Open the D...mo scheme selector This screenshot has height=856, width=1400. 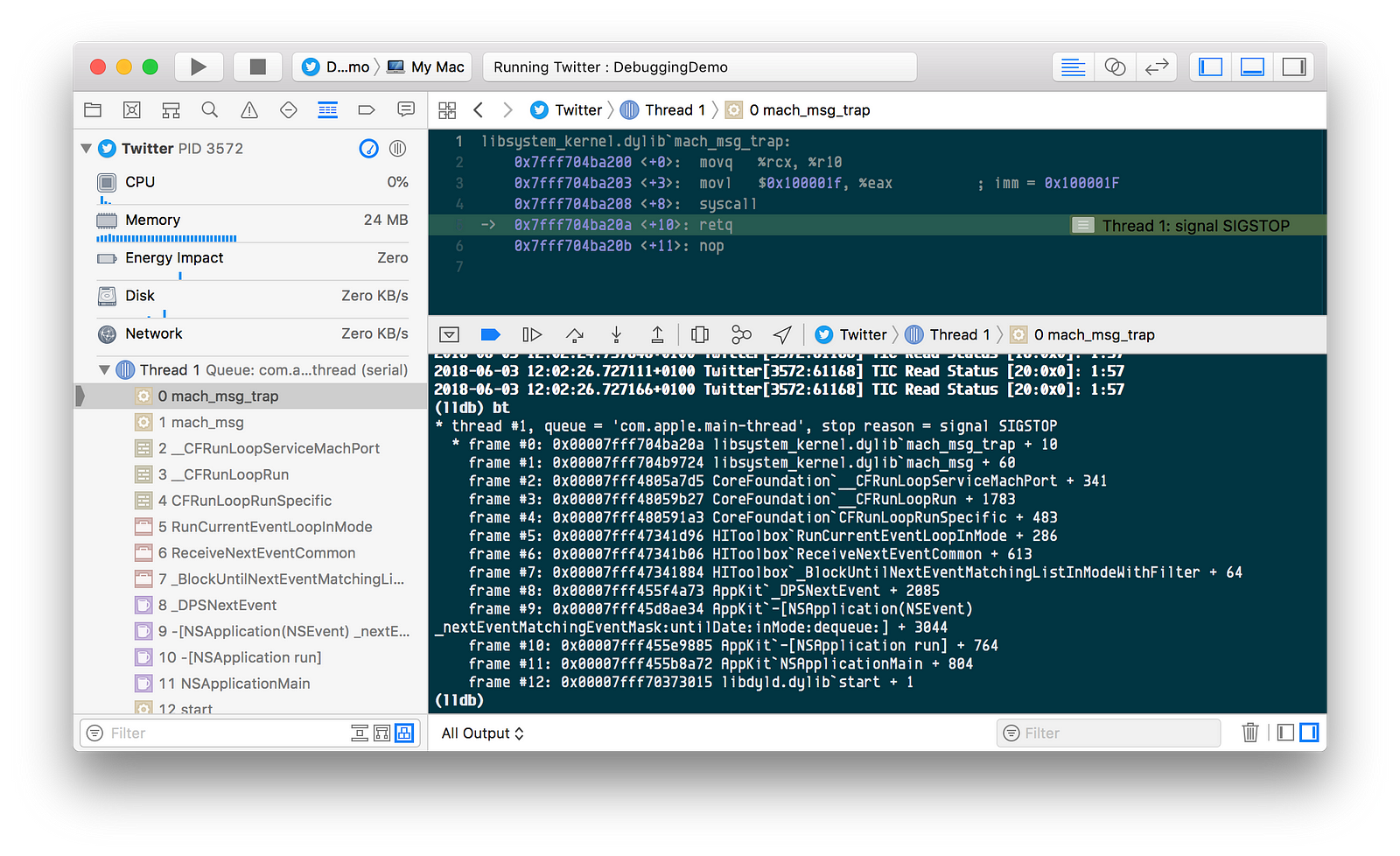tap(337, 67)
